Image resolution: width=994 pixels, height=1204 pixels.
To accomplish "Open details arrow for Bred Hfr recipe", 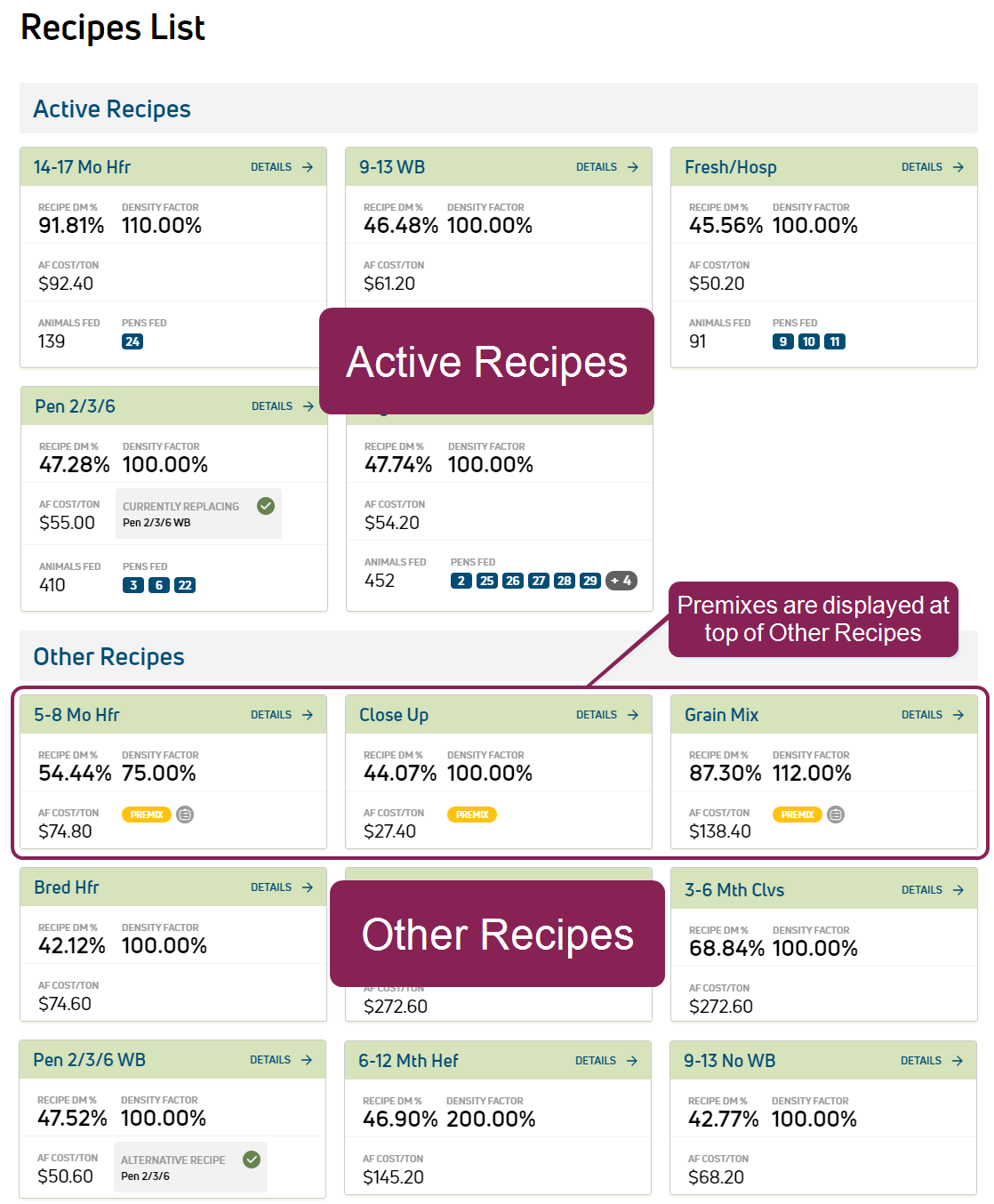I will 308,887.
